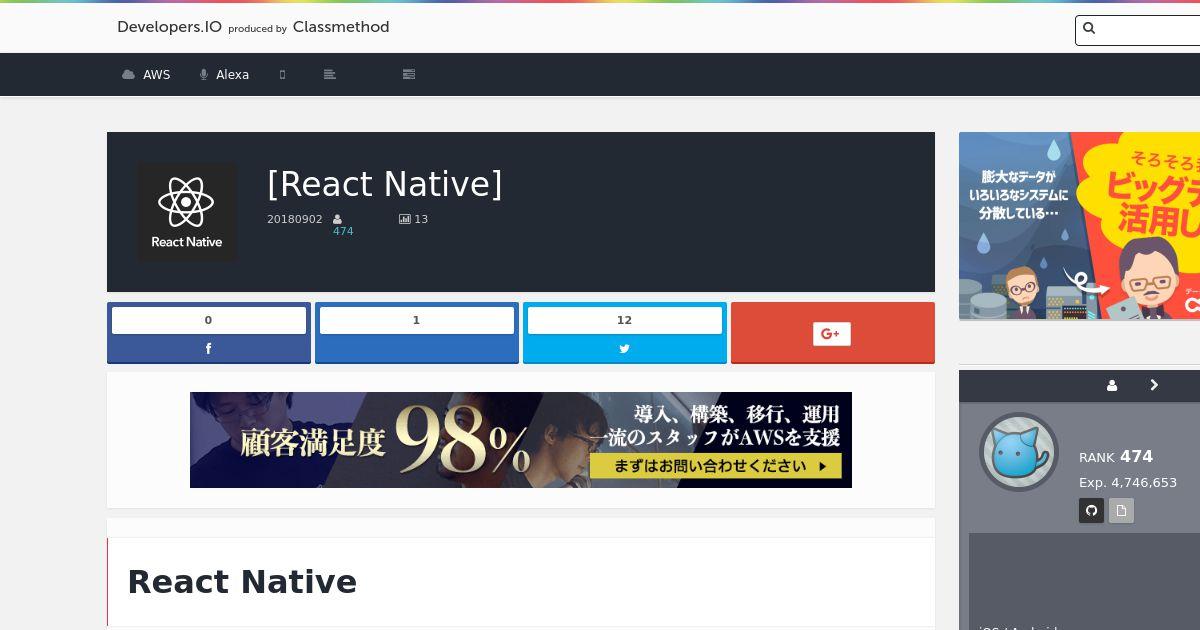
Task: Share on Twitter via bird icon
Action: (625, 349)
